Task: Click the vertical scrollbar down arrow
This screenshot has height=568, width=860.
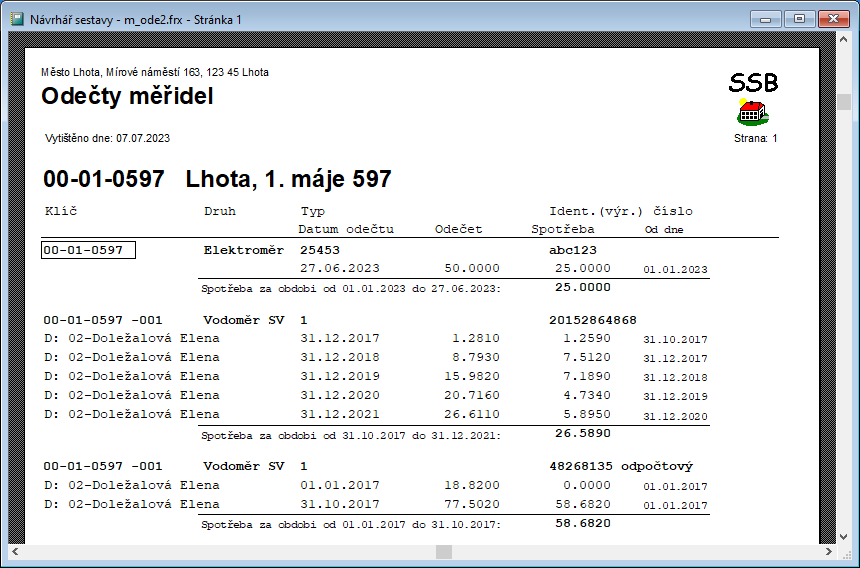Action: tap(844, 536)
